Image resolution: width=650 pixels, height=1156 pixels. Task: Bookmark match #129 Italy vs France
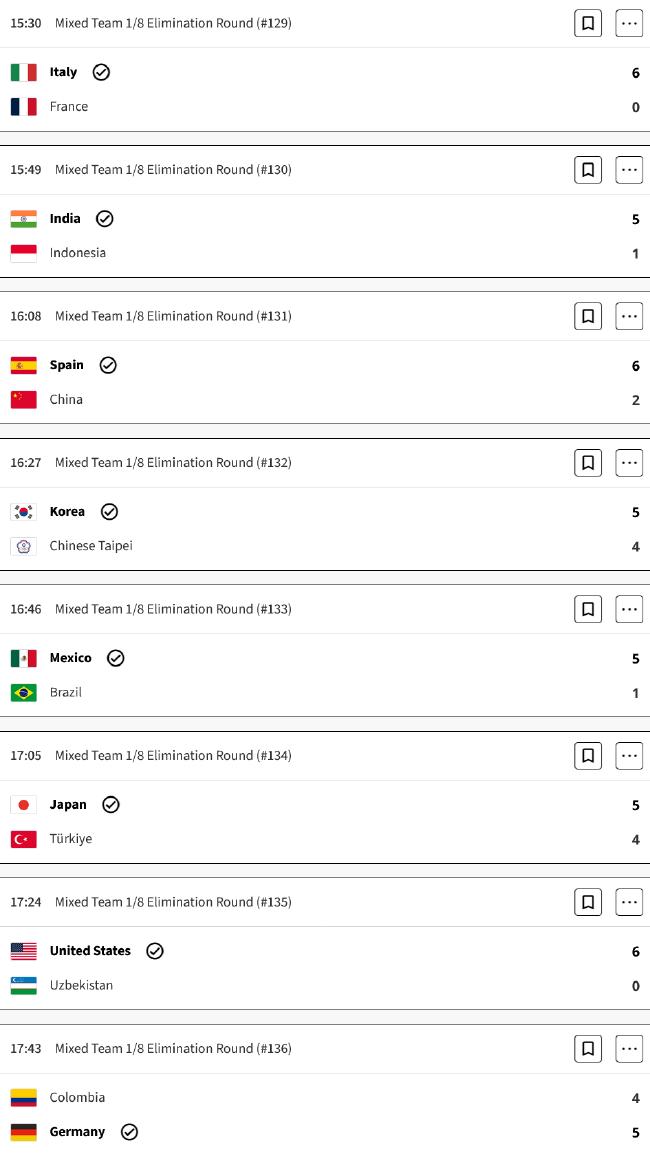587,24
